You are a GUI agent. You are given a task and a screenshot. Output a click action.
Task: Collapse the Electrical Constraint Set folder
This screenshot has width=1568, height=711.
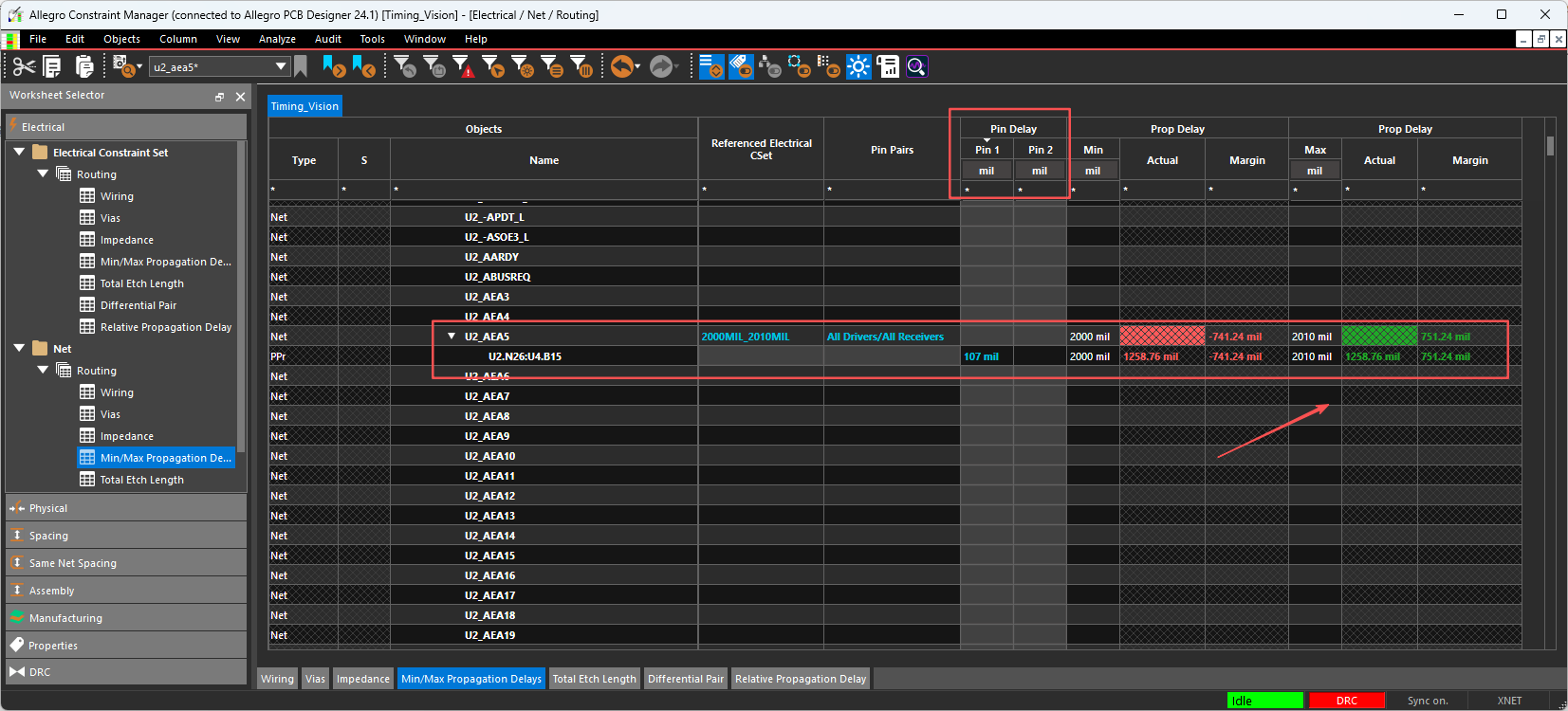(19, 152)
